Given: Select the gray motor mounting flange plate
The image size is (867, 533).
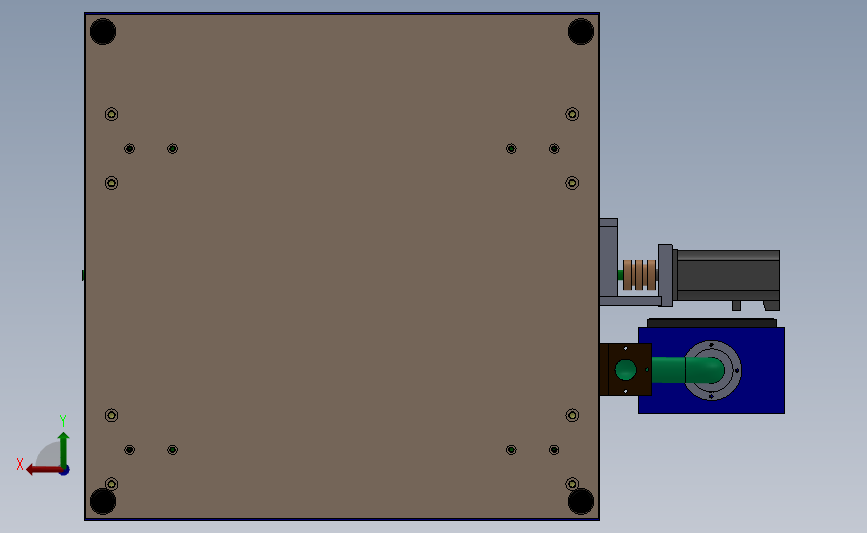Looking at the screenshot, I should point(665,275).
